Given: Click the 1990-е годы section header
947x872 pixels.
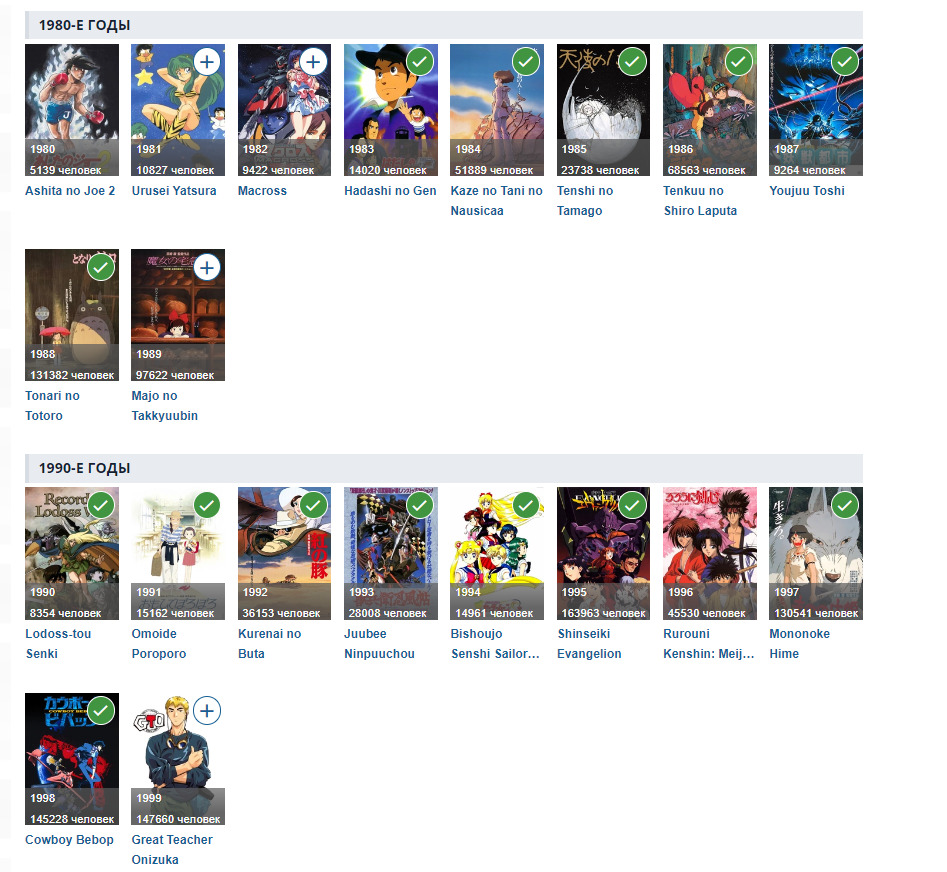Looking at the screenshot, I should (x=444, y=468).
